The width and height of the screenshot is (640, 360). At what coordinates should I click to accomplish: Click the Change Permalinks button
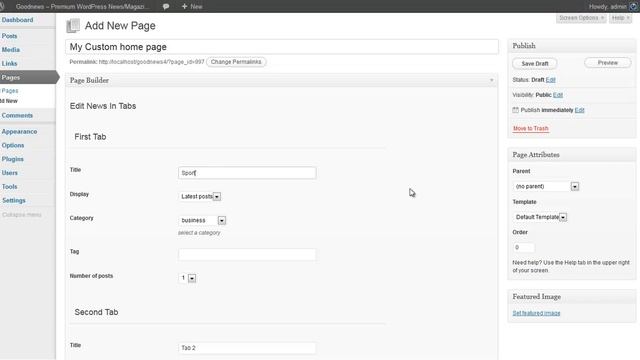[236, 62]
